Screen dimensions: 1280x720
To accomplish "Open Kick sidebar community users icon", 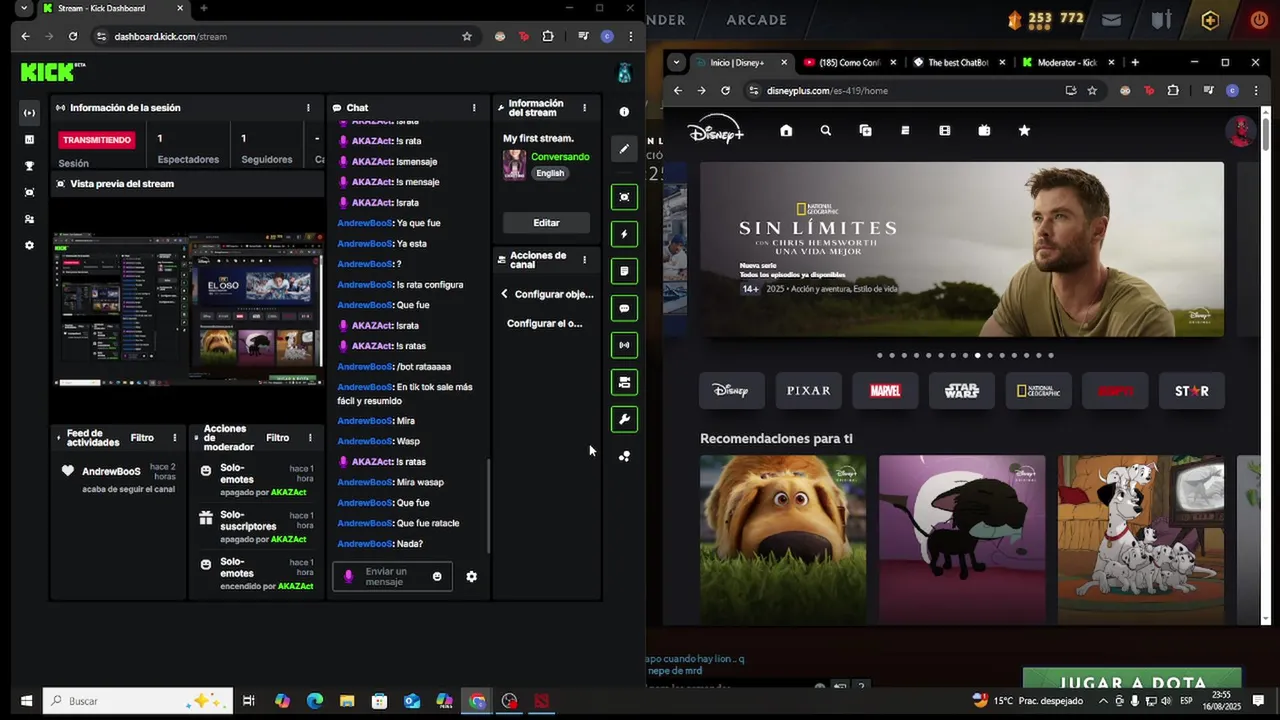I will pos(29,219).
